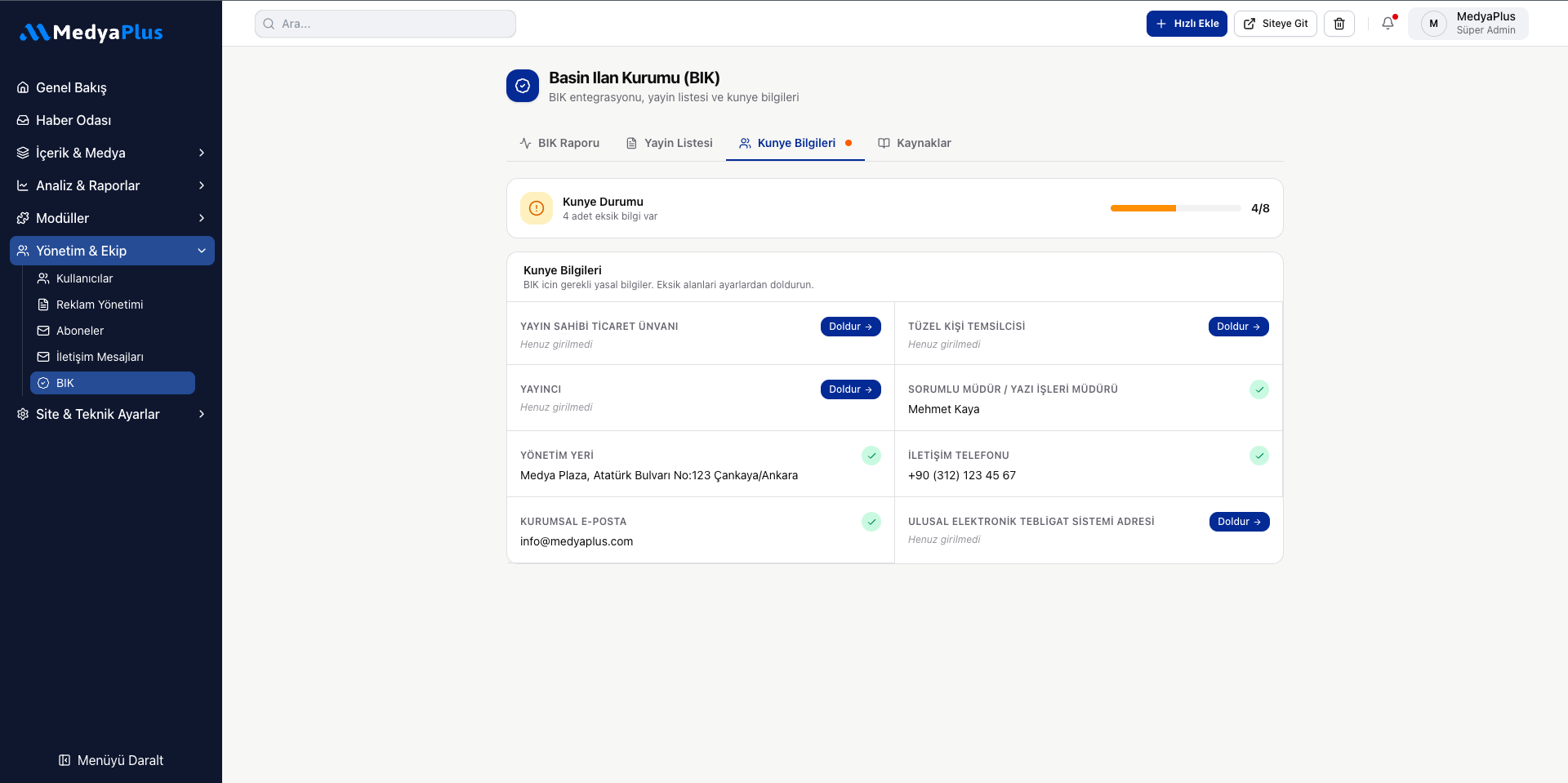Click the Kunye Durumu progress bar
Image resolution: width=1568 pixels, height=783 pixels.
1175,208
